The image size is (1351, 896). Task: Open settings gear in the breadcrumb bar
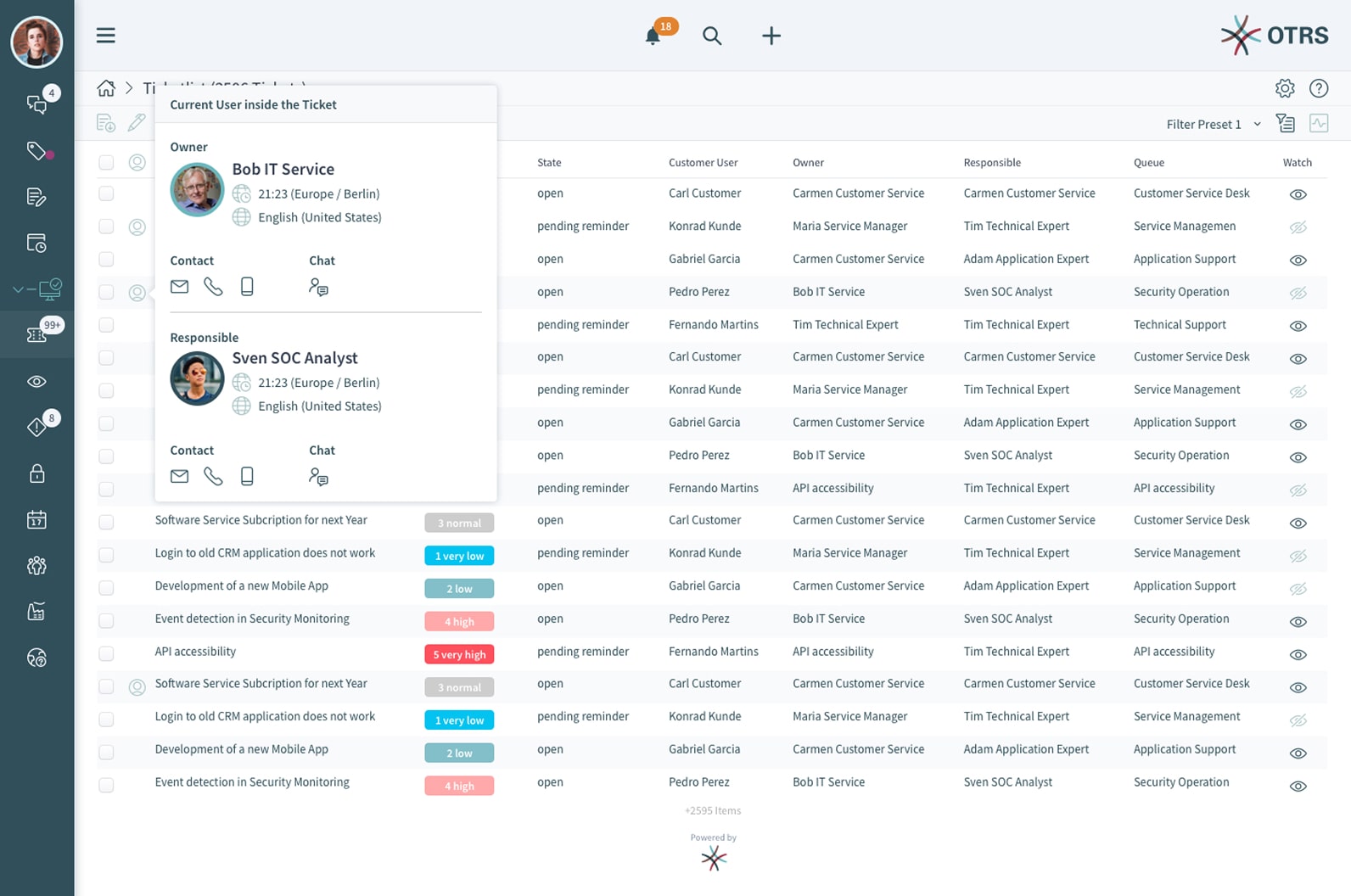point(1285,88)
